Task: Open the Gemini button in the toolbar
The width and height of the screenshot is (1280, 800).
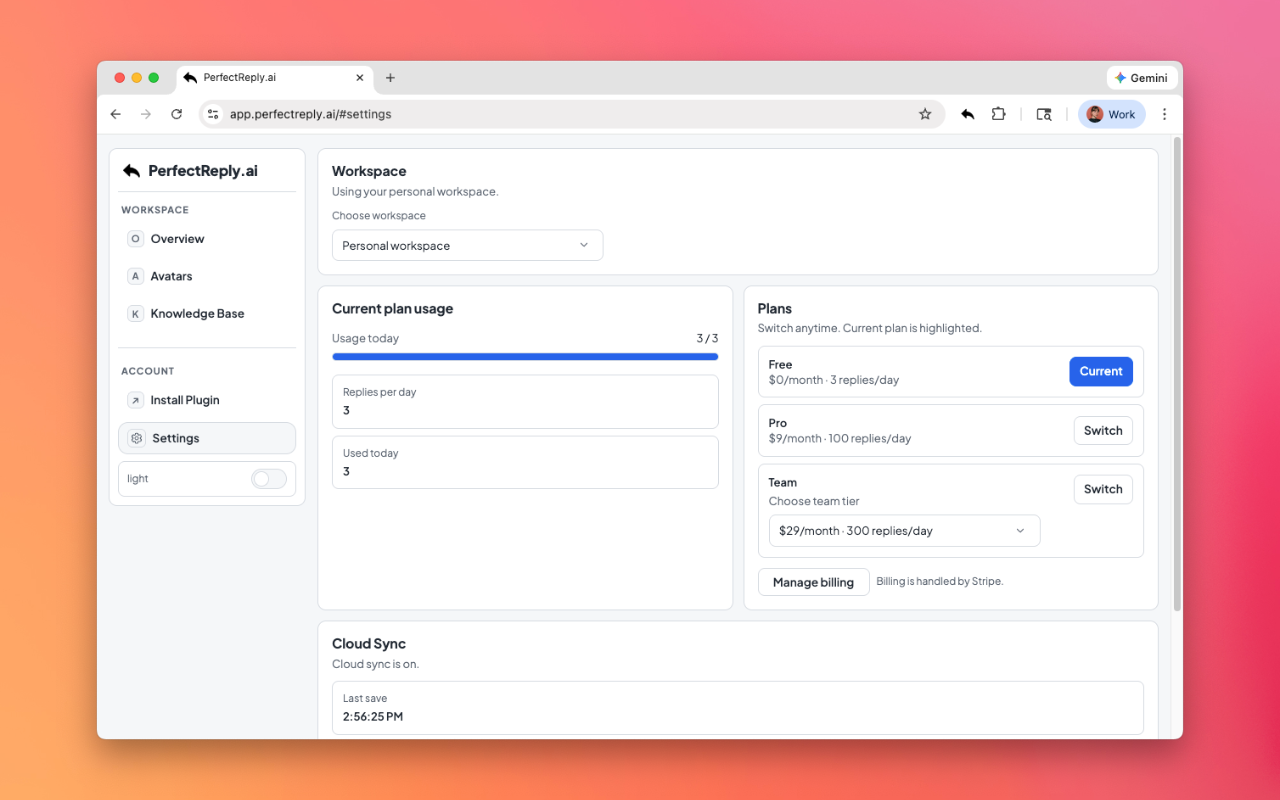Action: click(1141, 77)
